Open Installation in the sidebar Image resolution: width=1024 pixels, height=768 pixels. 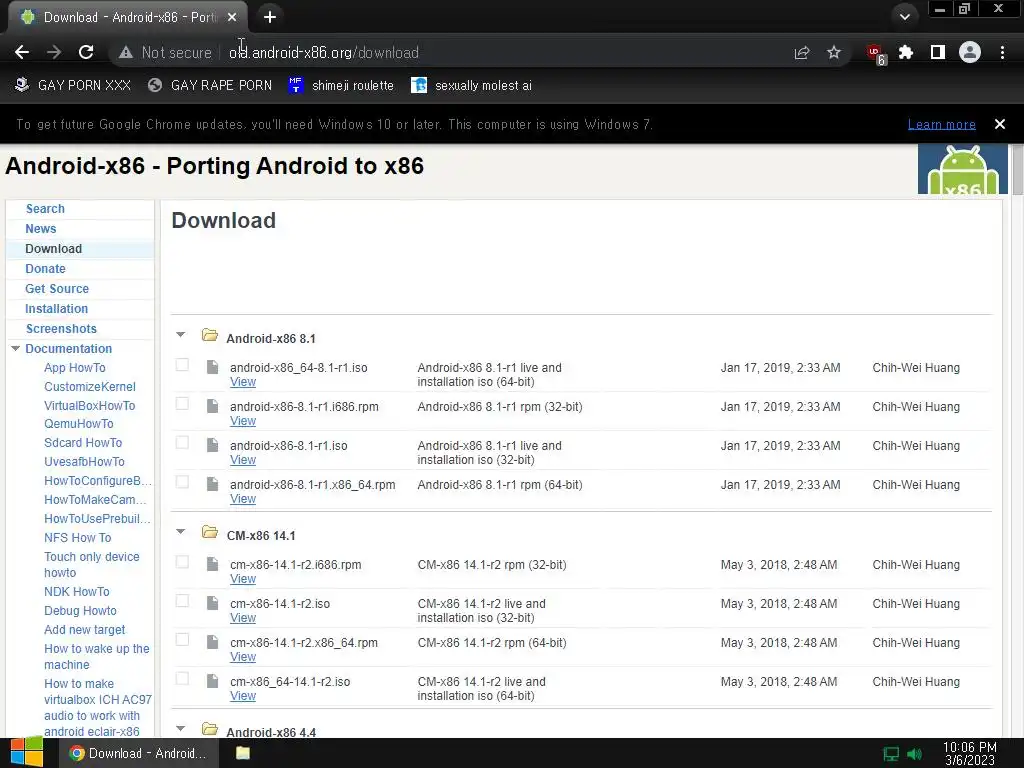coord(56,309)
